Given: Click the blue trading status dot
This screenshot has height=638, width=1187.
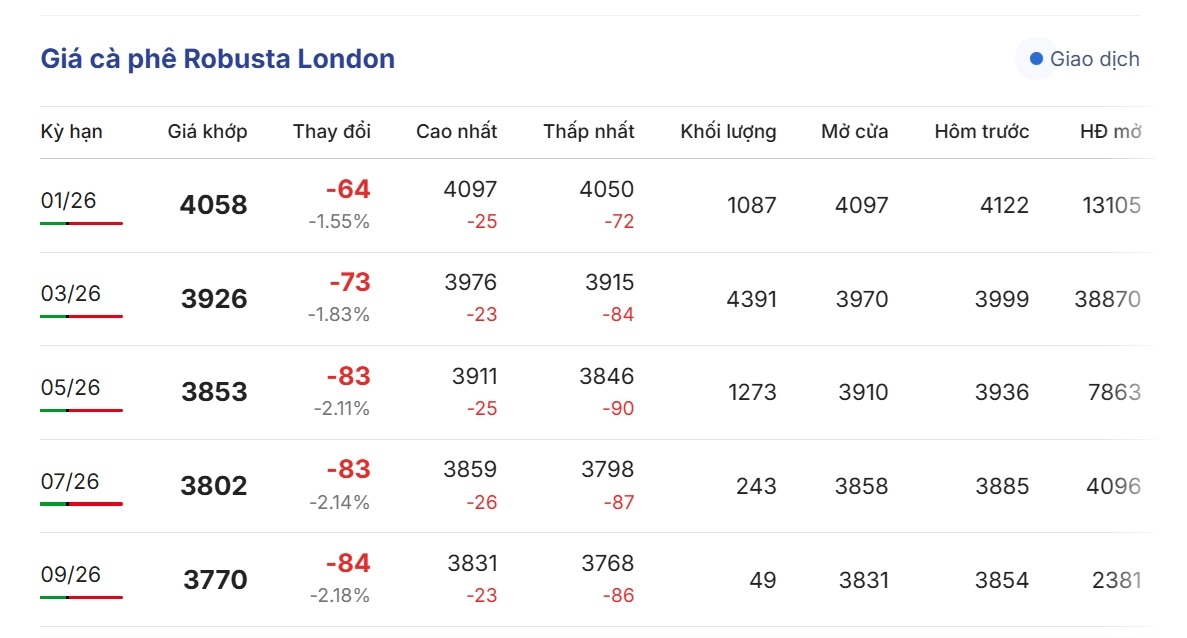Looking at the screenshot, I should click(x=1036, y=59).
